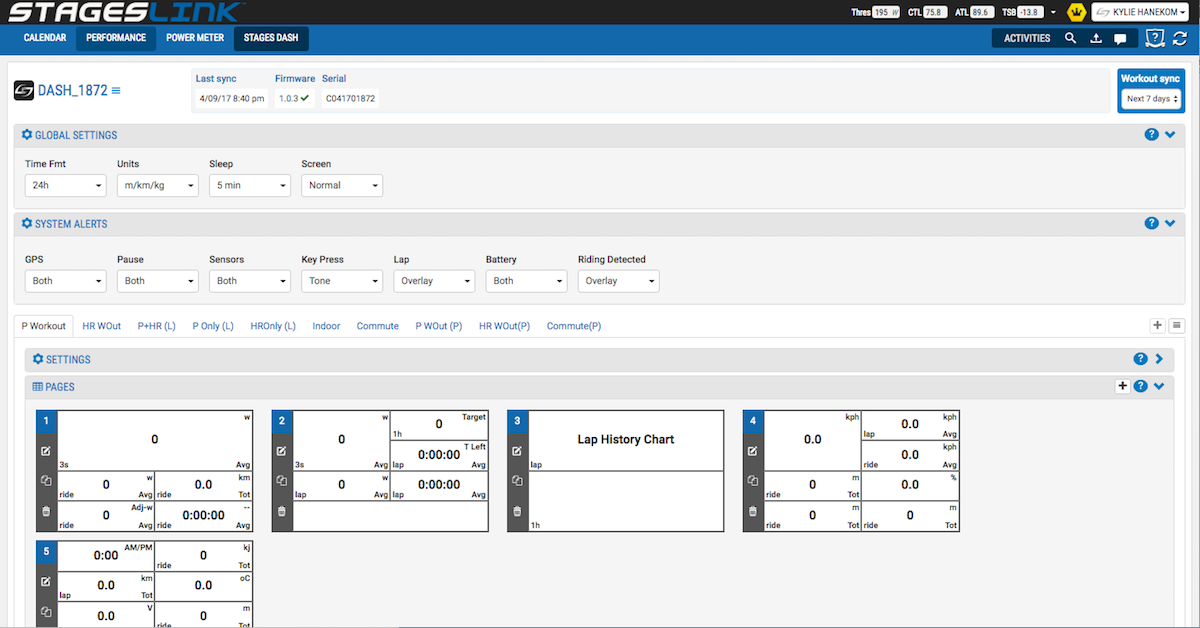The height and width of the screenshot is (628, 1200).
Task: Add a new page with the plus icon in Pages
Action: click(1122, 386)
